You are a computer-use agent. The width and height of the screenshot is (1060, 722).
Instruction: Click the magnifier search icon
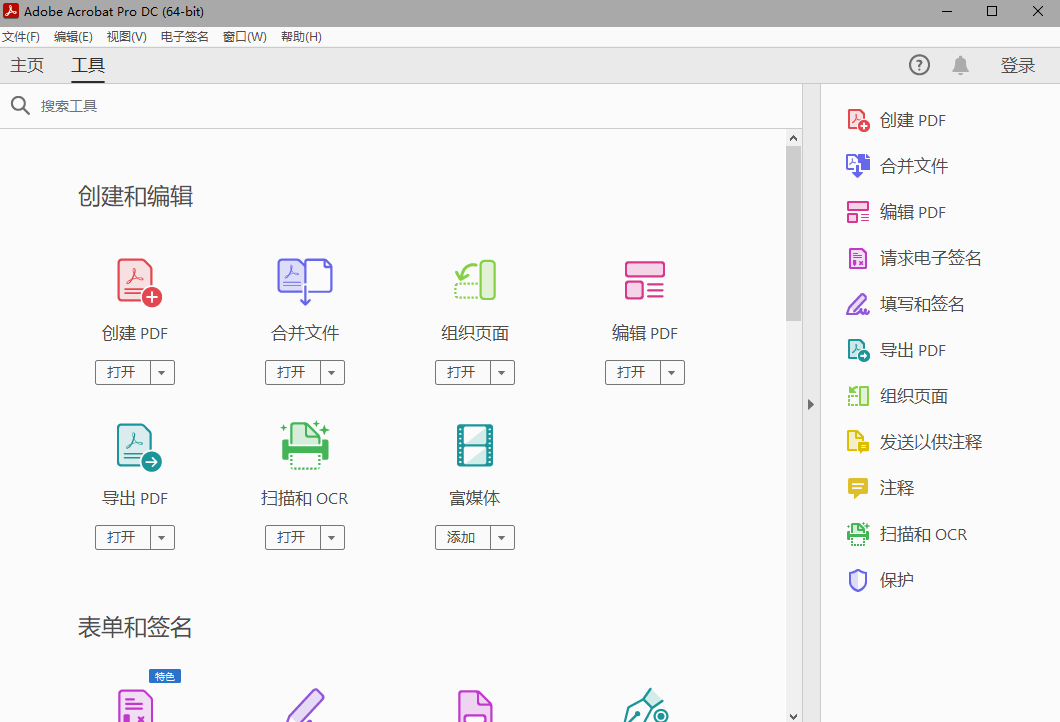coord(20,105)
